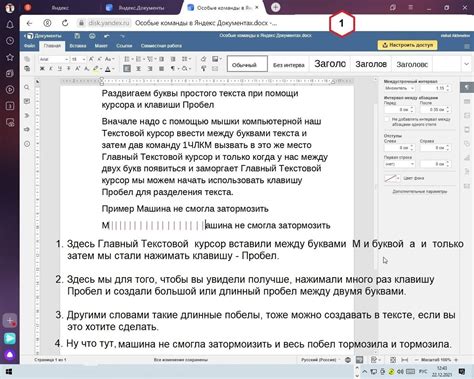Open the Comments panel in the left sidebar
Viewport: 474px width, 379px height.
coord(27,101)
